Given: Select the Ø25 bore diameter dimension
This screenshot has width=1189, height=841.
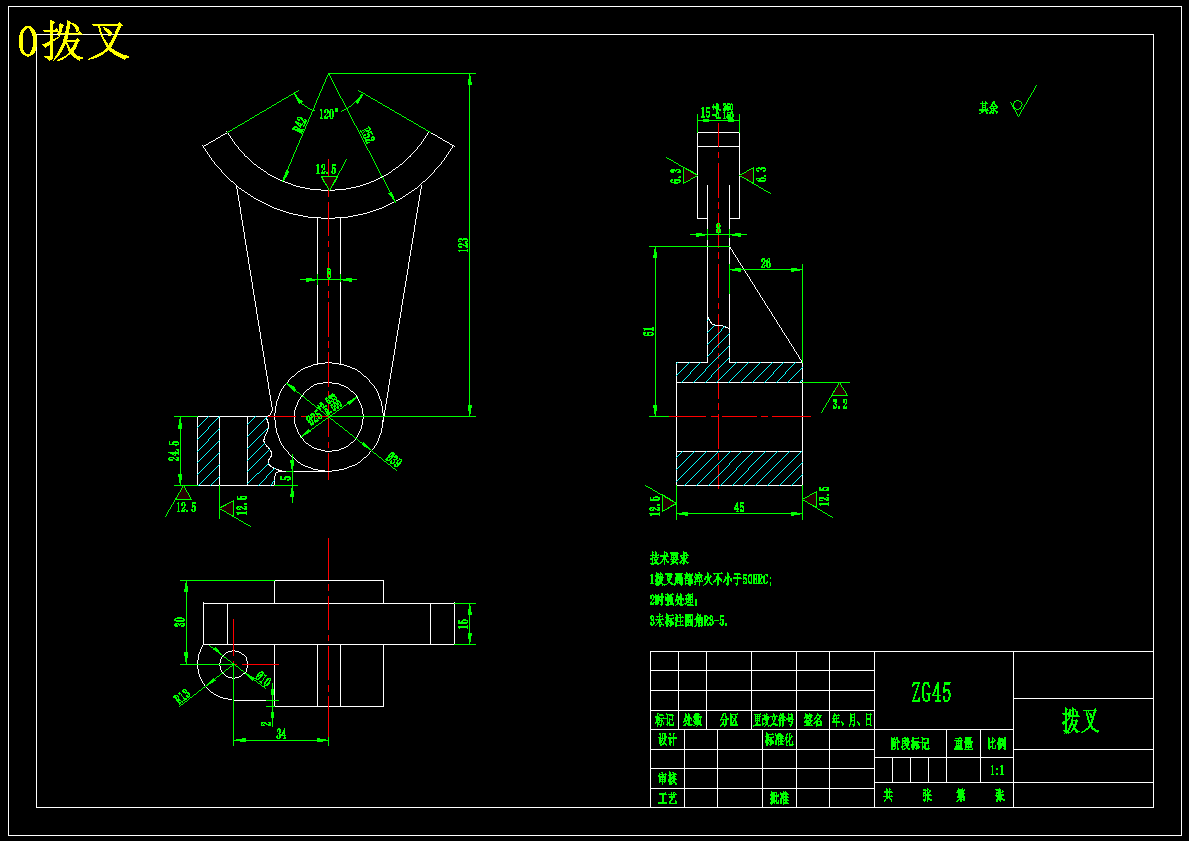Looking at the screenshot, I should (x=324, y=410).
